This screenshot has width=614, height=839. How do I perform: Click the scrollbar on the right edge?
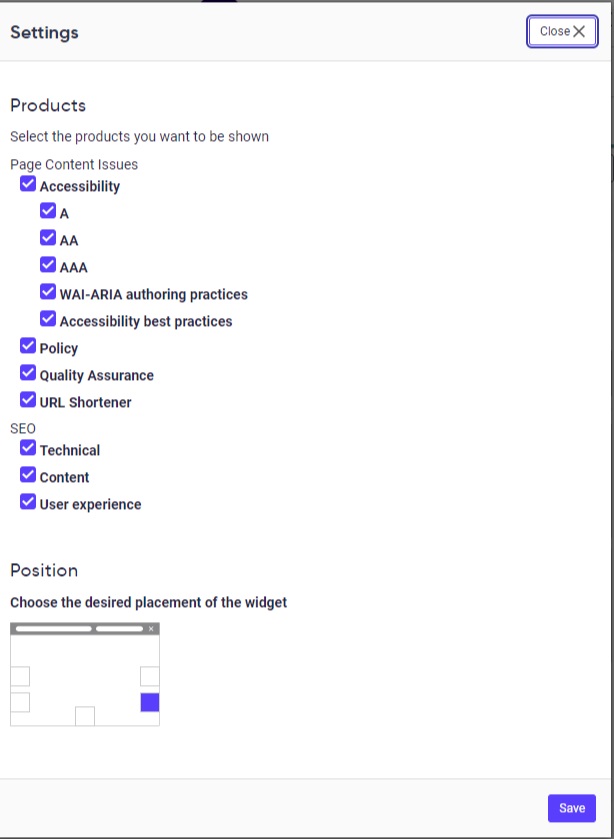pyautogui.click(x=610, y=200)
